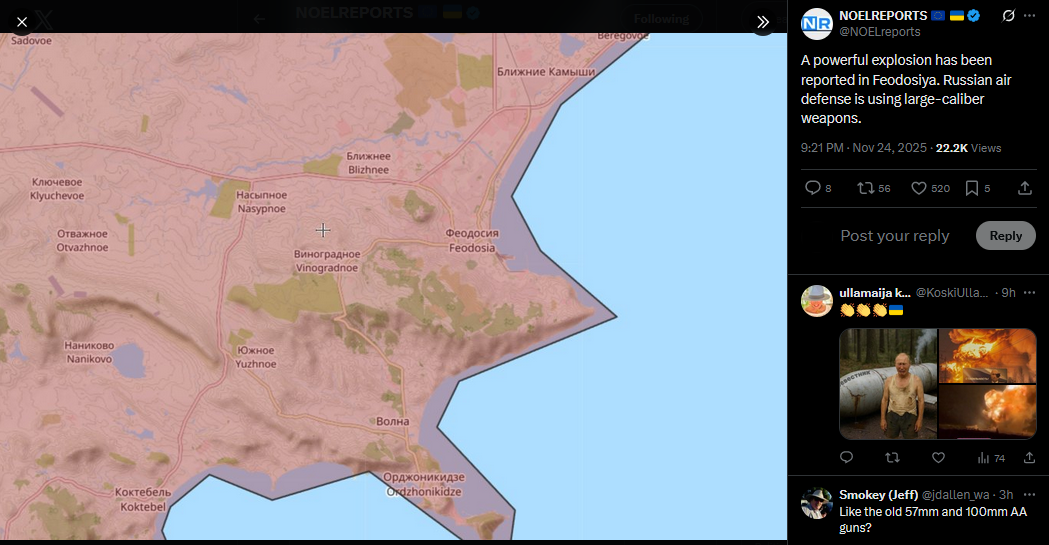This screenshot has height=545, width=1049.
Task: Click the 'Koktebel' label on the map
Action: (x=142, y=507)
